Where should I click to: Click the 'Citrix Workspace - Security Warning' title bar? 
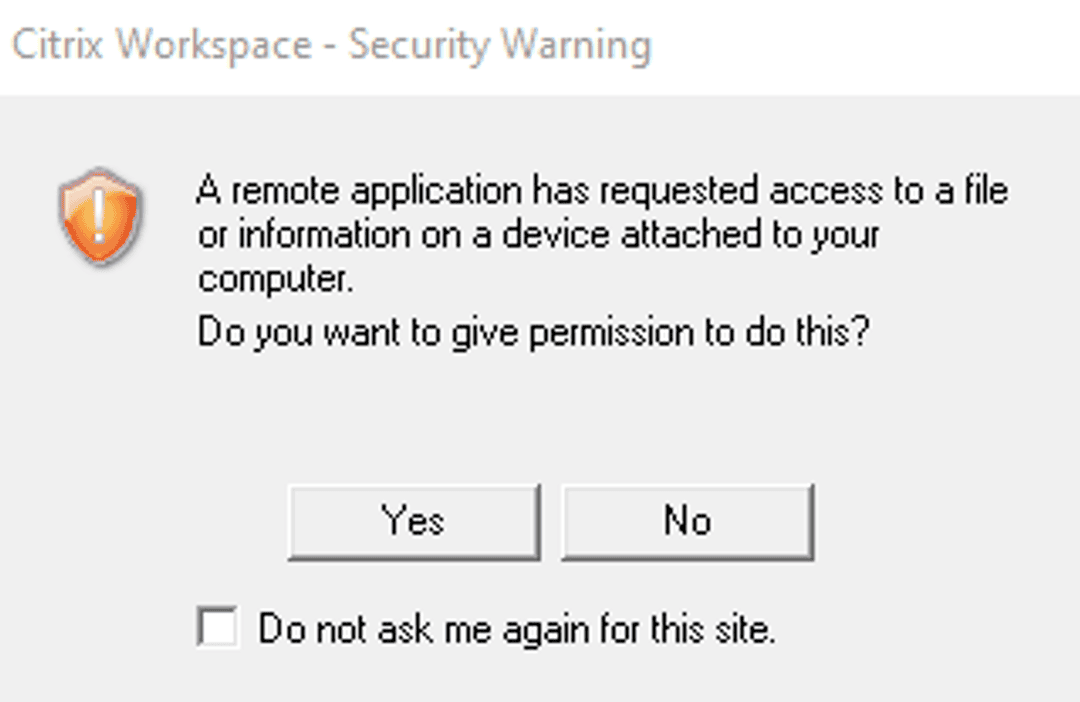click(x=330, y=46)
